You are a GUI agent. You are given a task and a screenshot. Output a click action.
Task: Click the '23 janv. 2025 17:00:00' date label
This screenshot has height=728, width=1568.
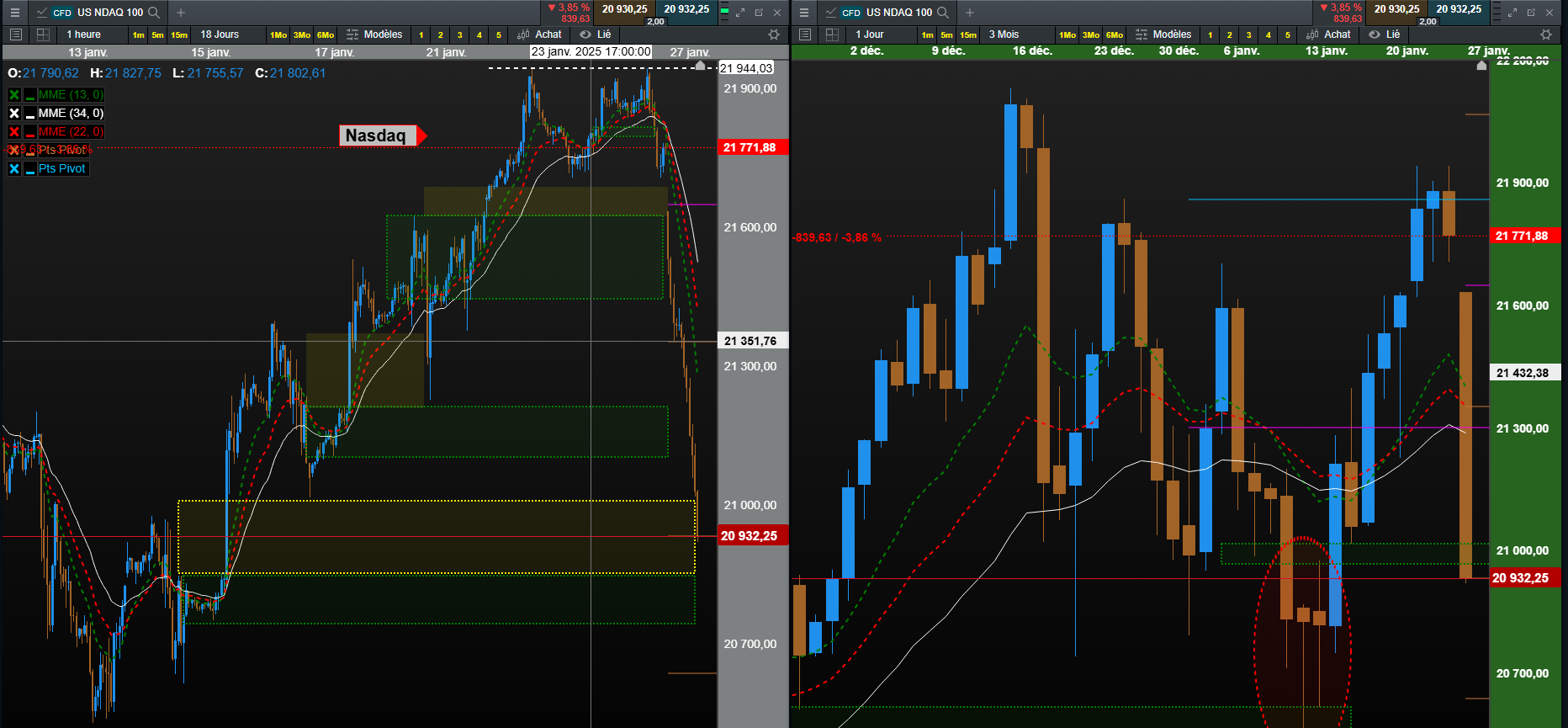(x=591, y=51)
